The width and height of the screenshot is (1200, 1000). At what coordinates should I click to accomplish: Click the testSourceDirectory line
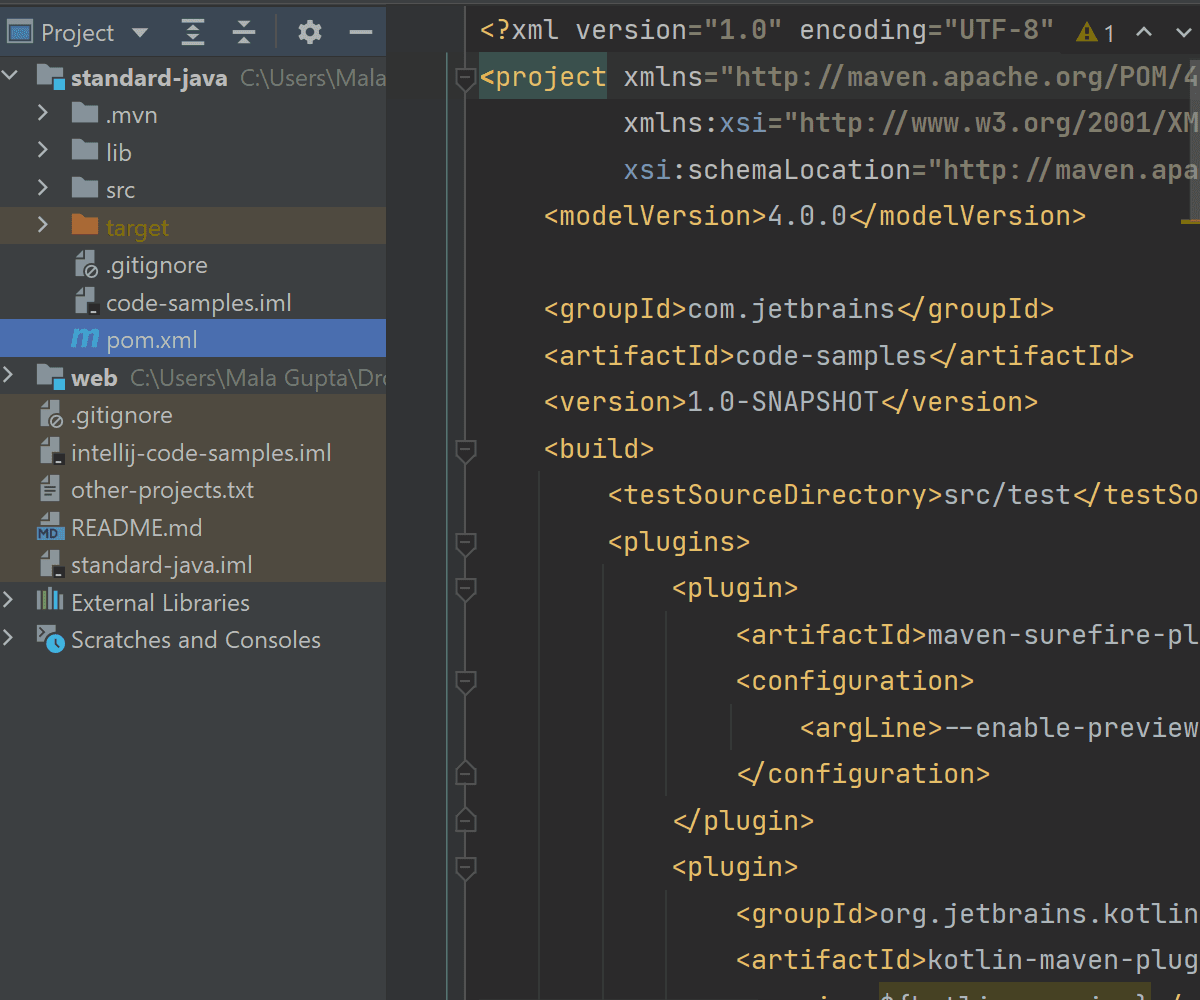pyautogui.click(x=904, y=495)
